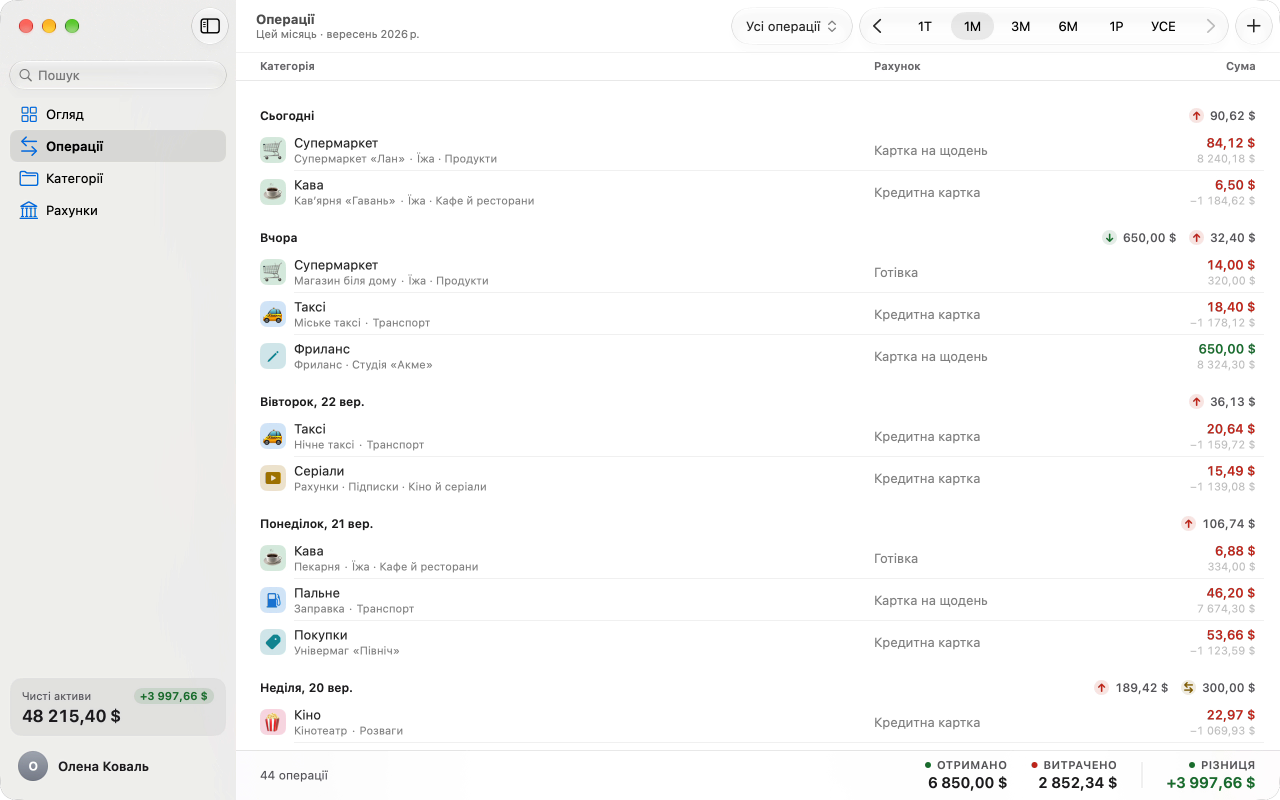
Task: Show the УСЕ time range
Action: click(1163, 26)
